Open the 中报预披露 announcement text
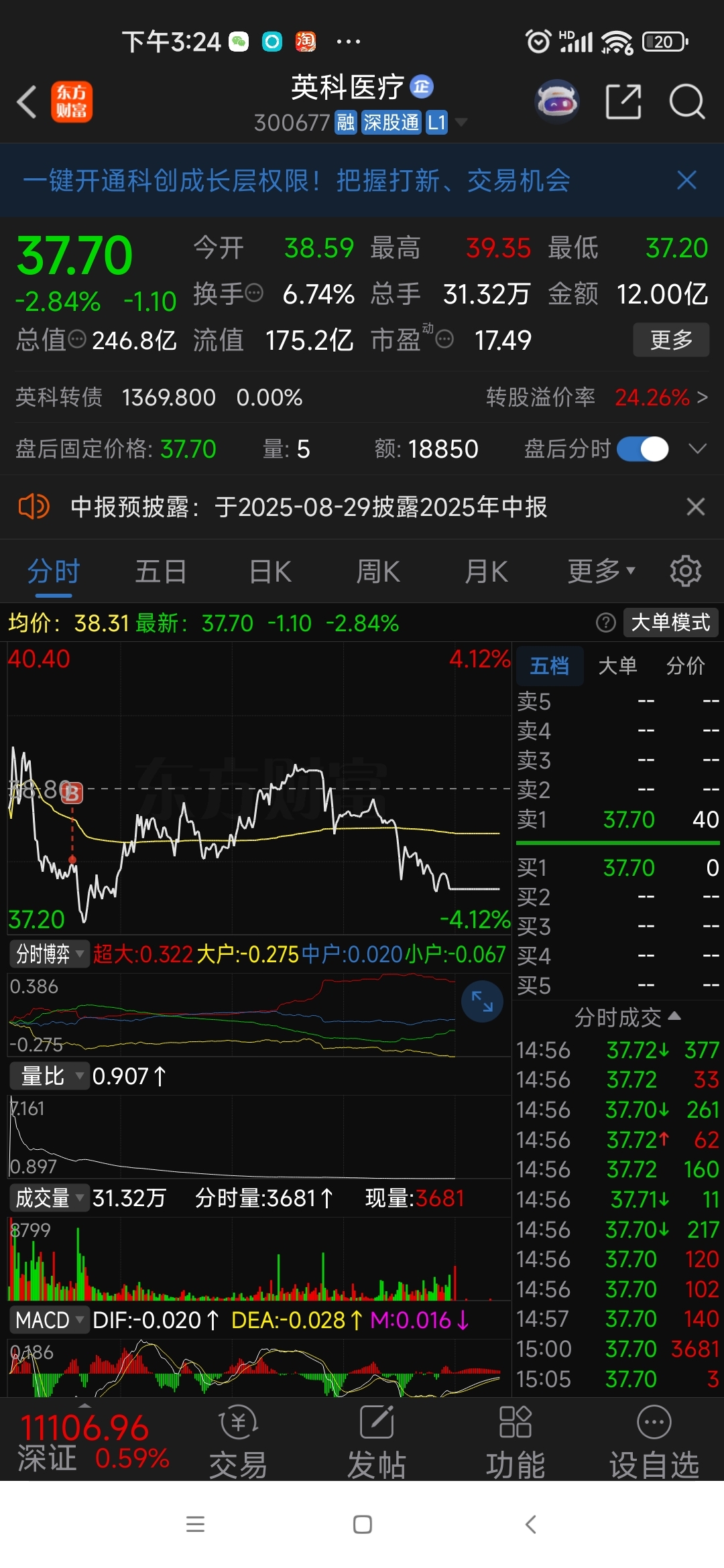This screenshot has height=1568, width=724. (309, 507)
